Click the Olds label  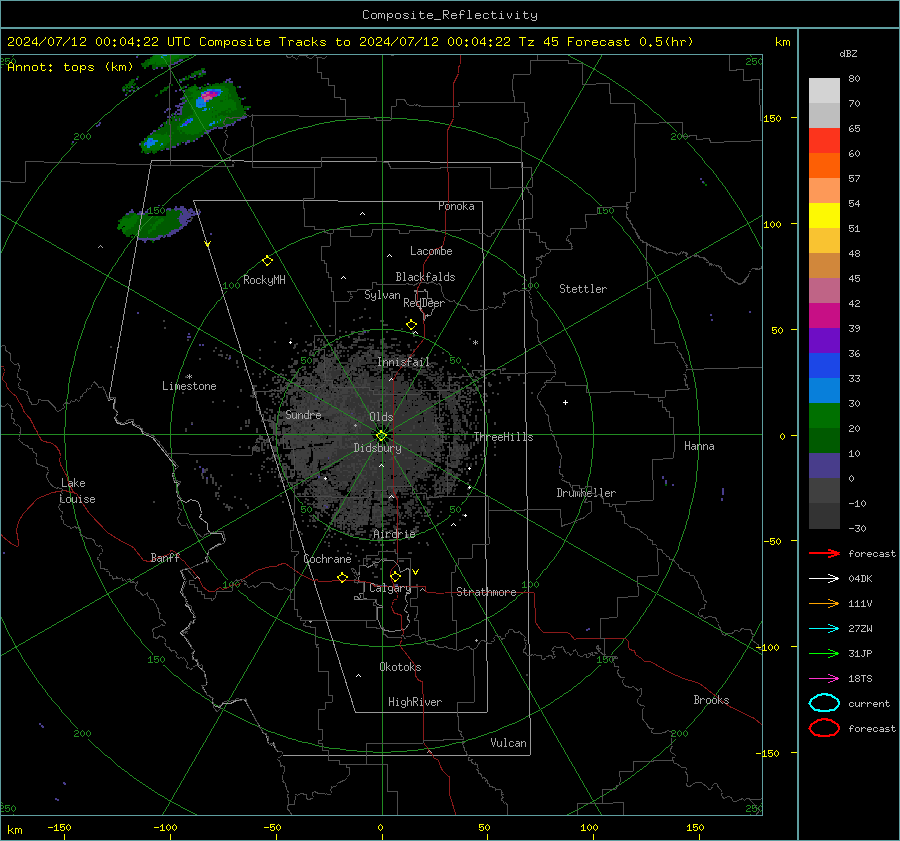click(381, 417)
